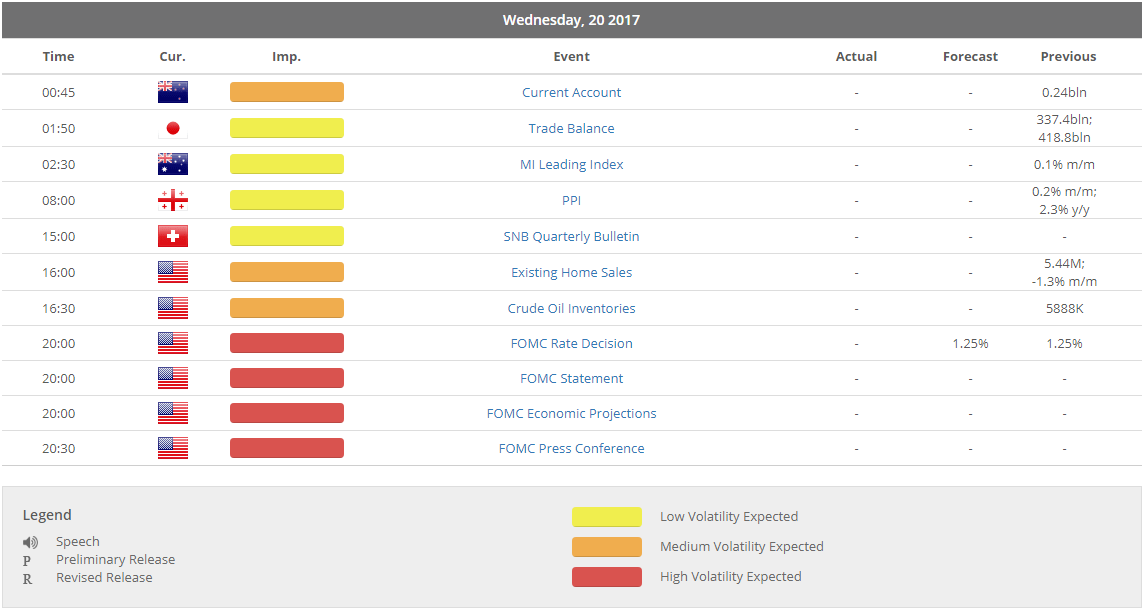
Task: Click the Georgian flag in the PPI row
Action: pos(172,200)
